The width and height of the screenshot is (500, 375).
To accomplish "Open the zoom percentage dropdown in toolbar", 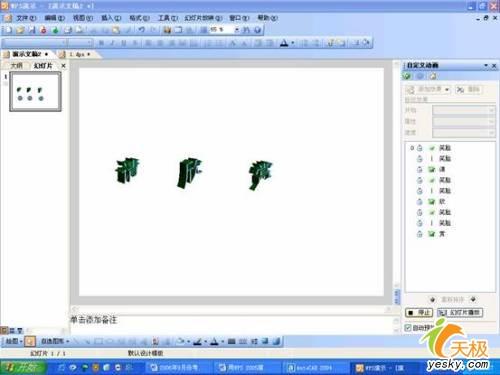I will coord(237,30).
